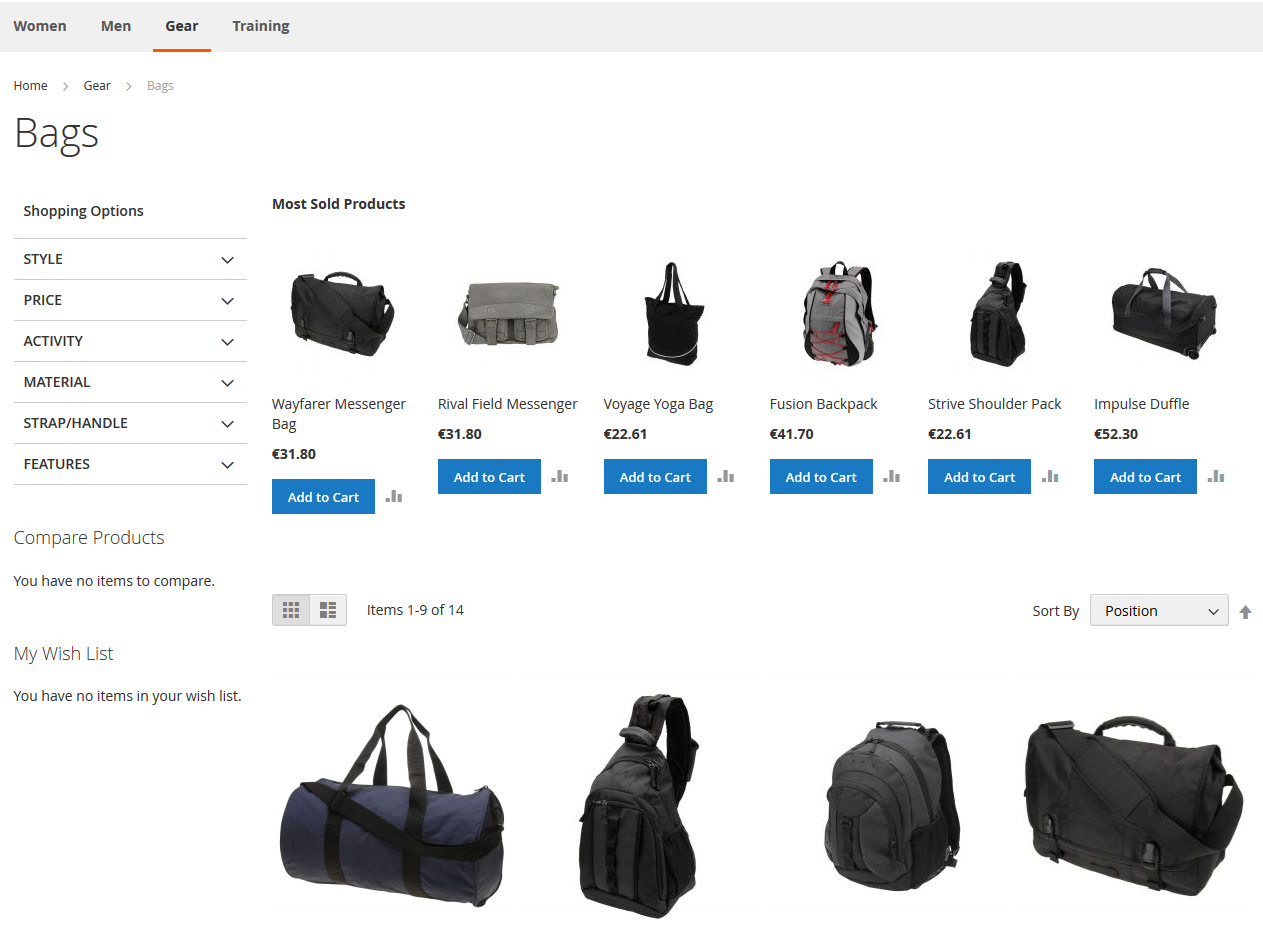The image size is (1263, 925).
Task: Add Rival Field Messenger to compare list
Action: 560,476
